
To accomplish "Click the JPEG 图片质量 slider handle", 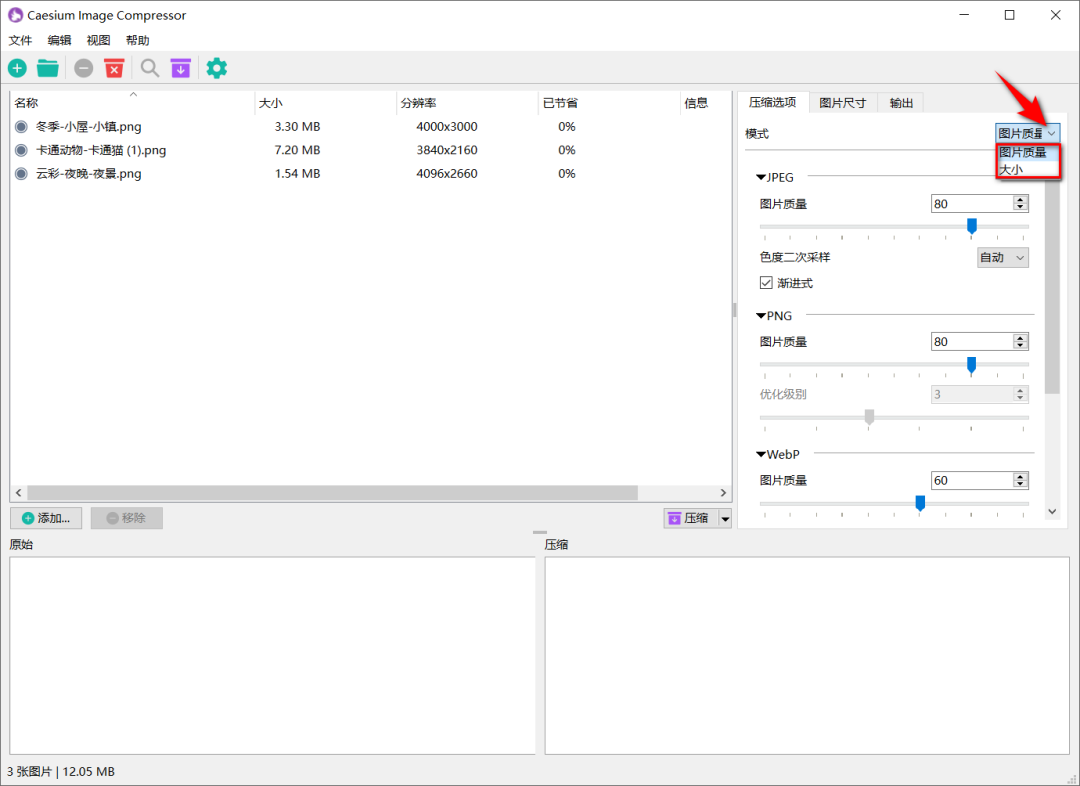I will coord(971,226).
